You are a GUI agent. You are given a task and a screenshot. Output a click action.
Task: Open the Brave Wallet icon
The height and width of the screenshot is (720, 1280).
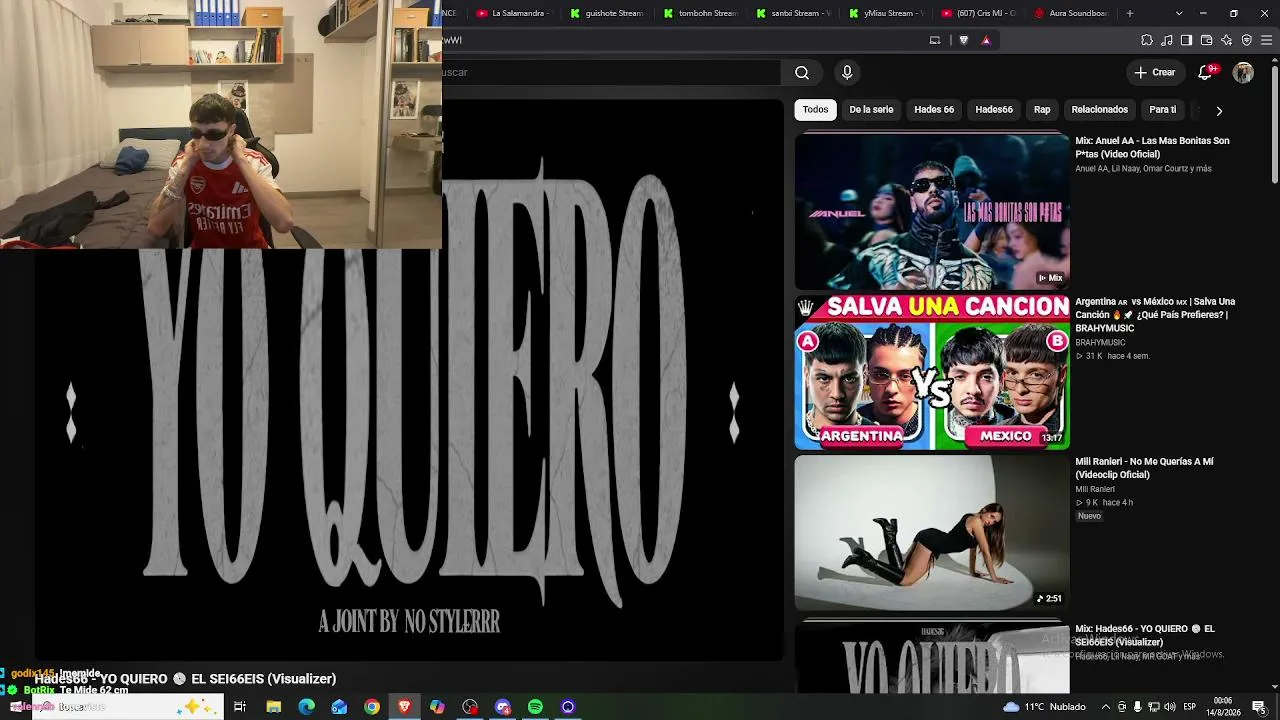point(1206,40)
